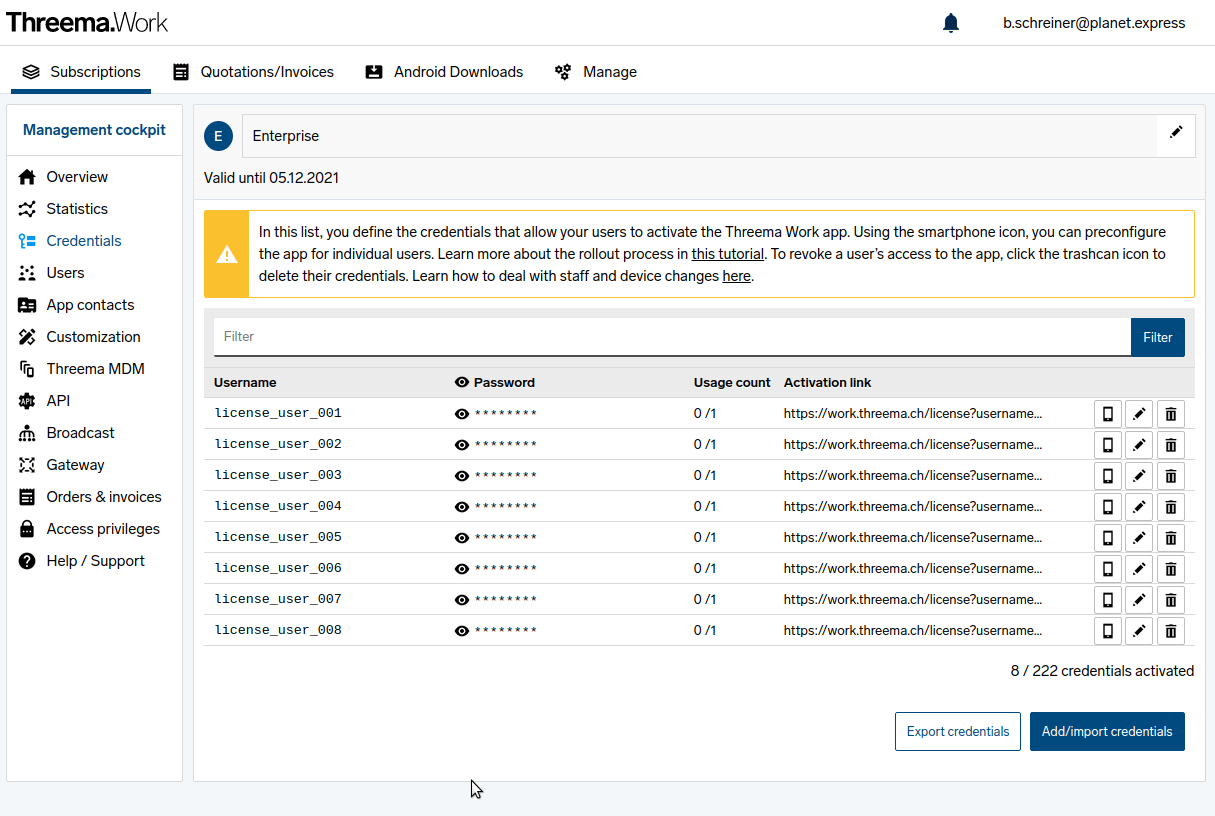Click the Threema.Work logo
The width and height of the screenshot is (1215, 816).
click(x=87, y=22)
